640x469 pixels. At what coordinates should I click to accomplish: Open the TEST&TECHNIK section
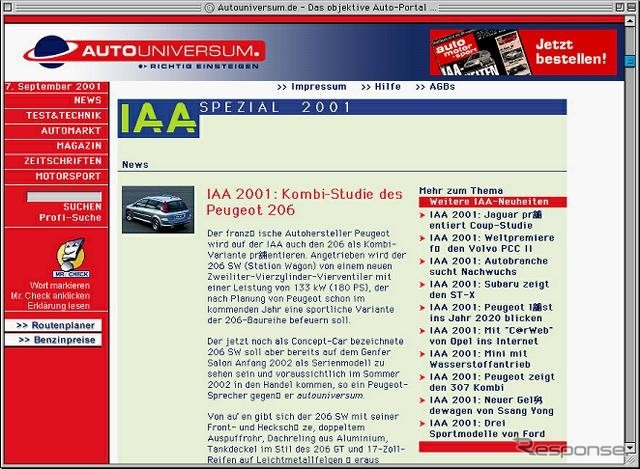pos(64,116)
